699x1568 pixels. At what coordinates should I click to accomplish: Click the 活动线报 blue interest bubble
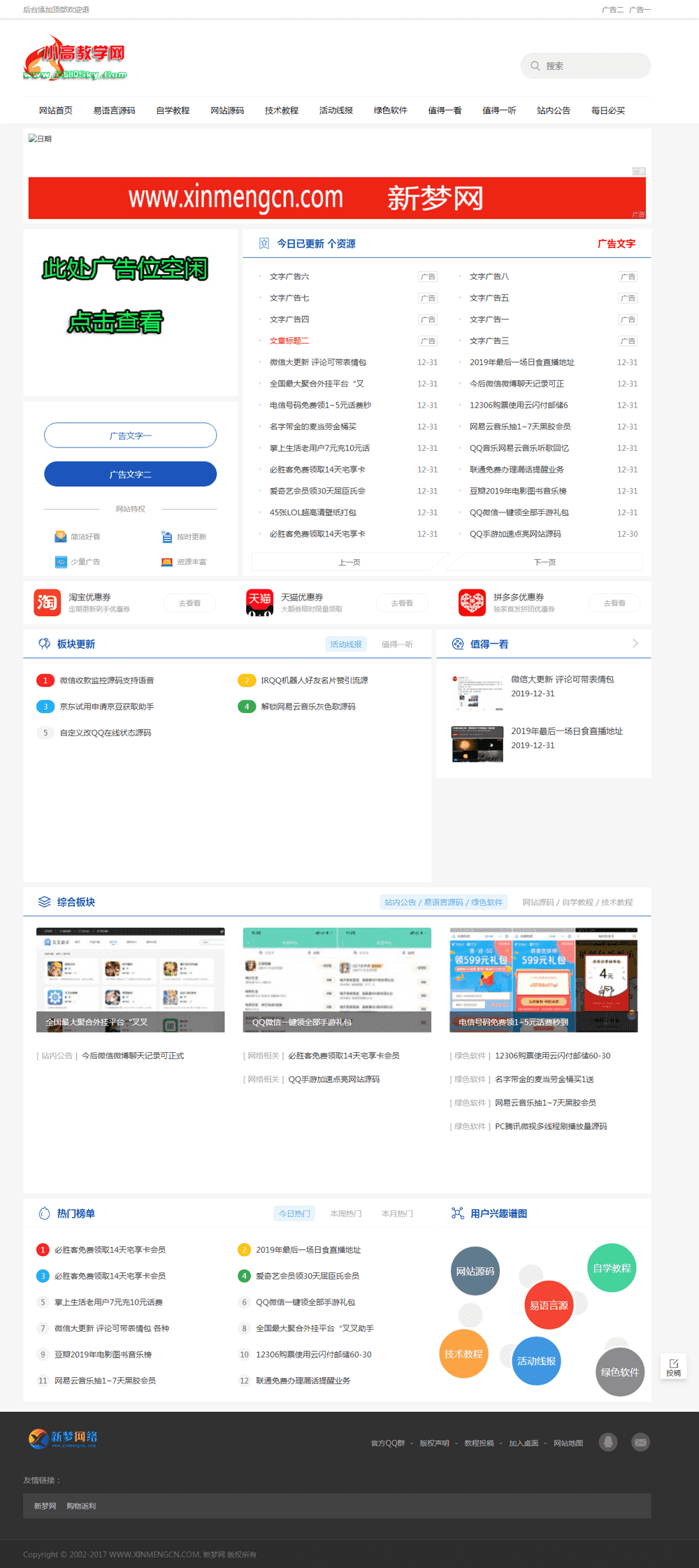tap(536, 1360)
